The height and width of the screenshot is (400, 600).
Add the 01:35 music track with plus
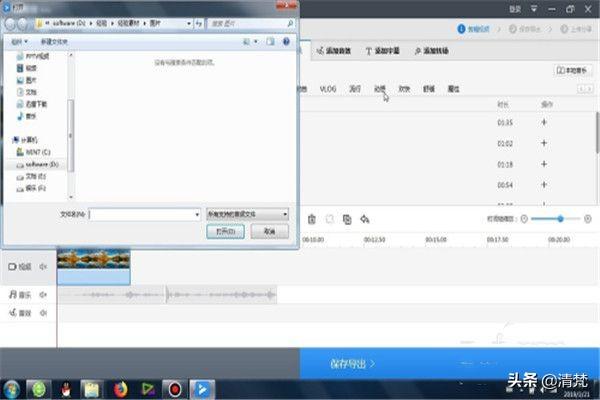coord(544,122)
